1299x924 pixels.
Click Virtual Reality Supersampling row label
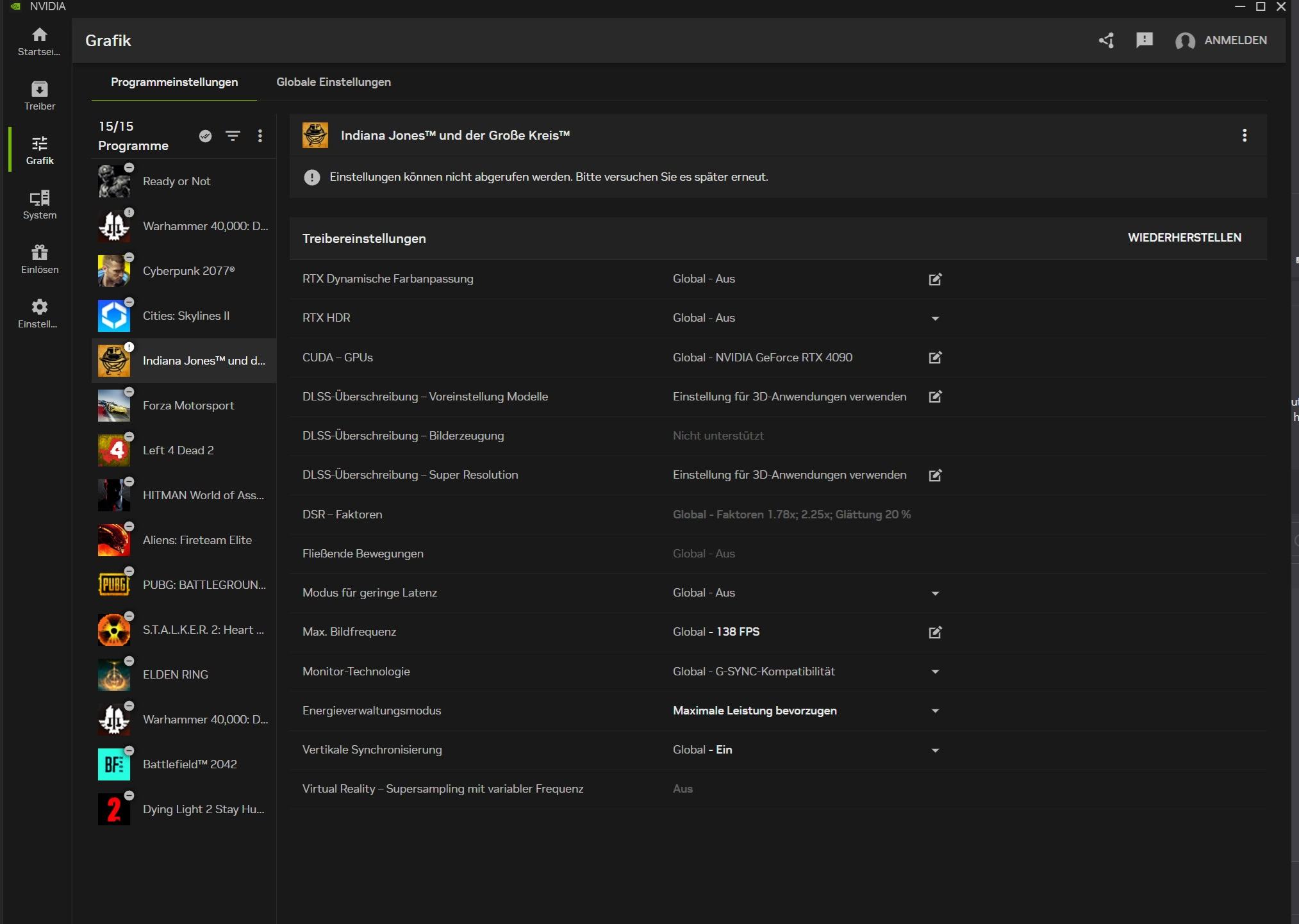point(443,789)
